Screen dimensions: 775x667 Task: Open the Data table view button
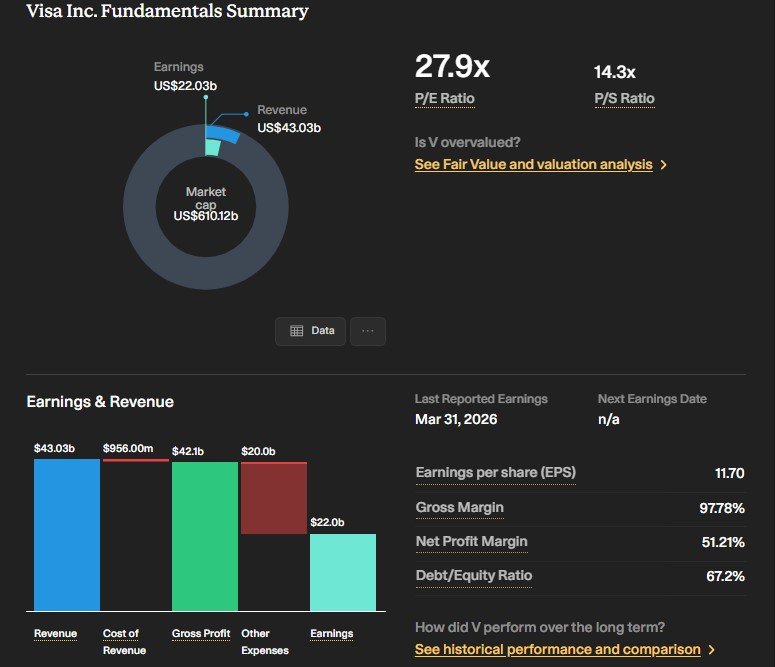(x=310, y=331)
